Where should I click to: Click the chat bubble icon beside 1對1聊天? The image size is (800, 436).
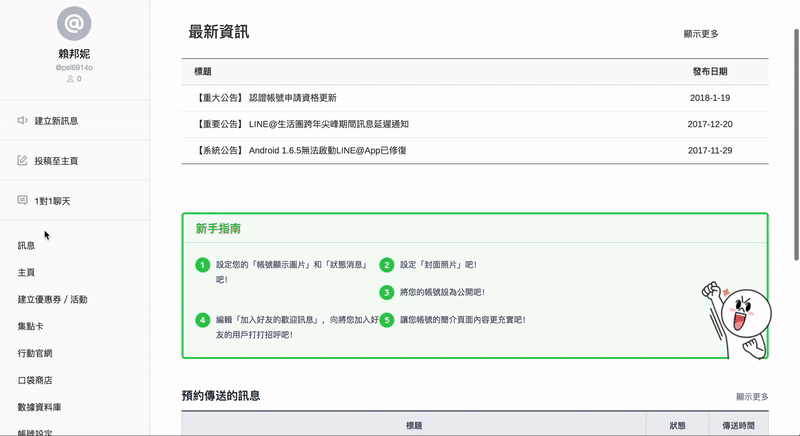coord(22,200)
